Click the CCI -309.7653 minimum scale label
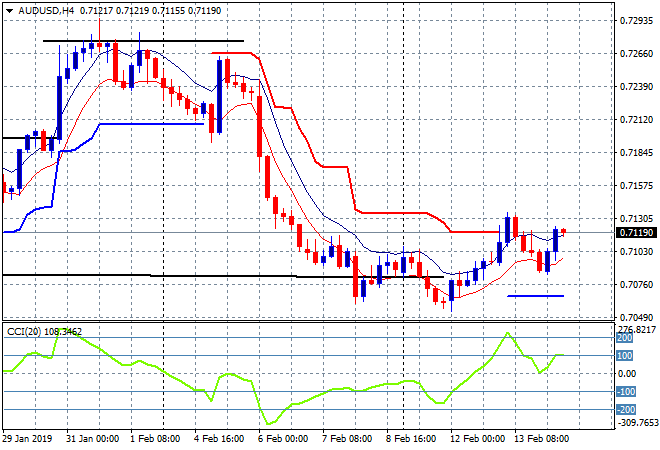The width and height of the screenshot is (660, 450). [637, 422]
